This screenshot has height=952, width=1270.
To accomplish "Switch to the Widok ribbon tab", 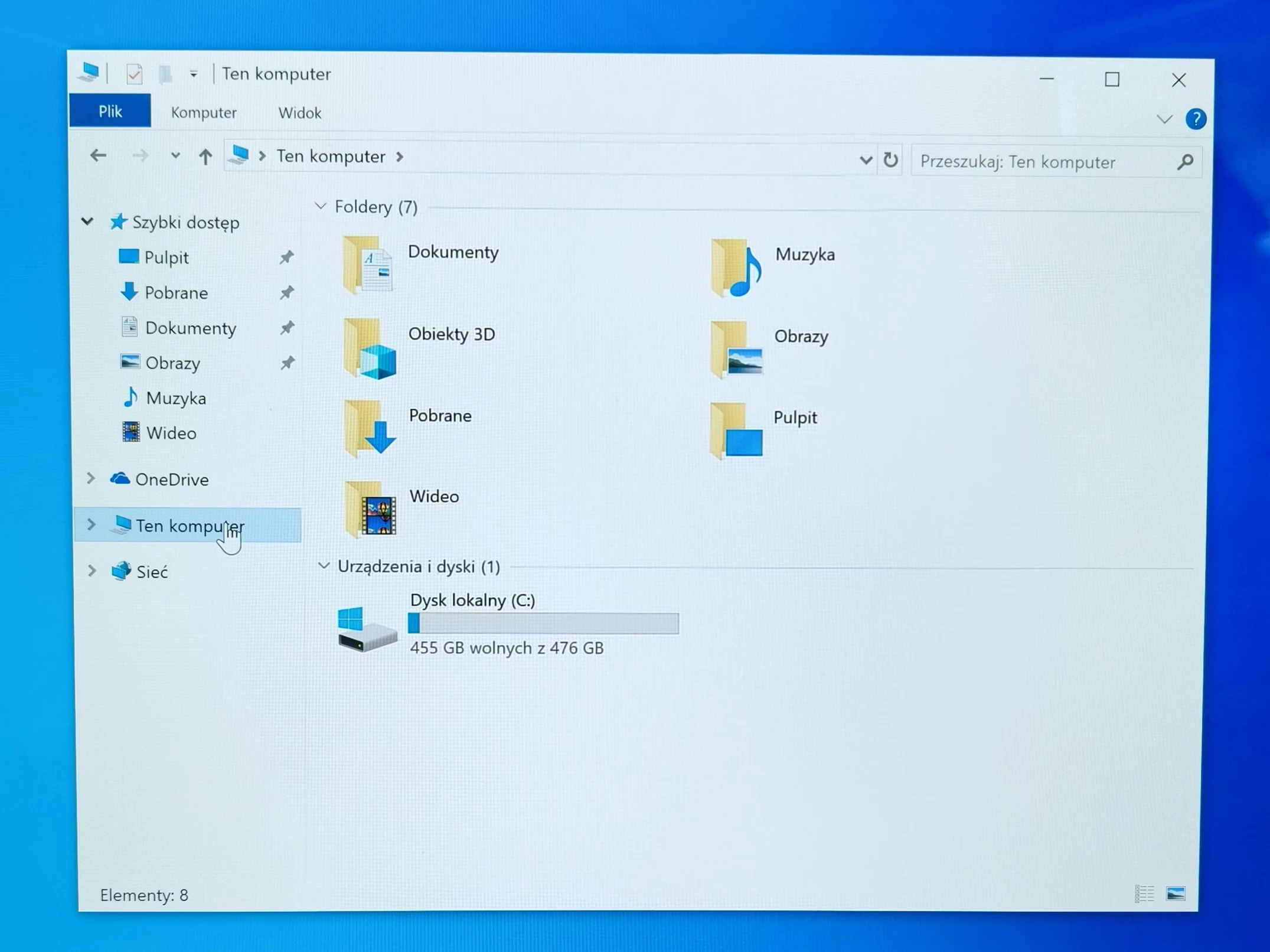I will (299, 113).
